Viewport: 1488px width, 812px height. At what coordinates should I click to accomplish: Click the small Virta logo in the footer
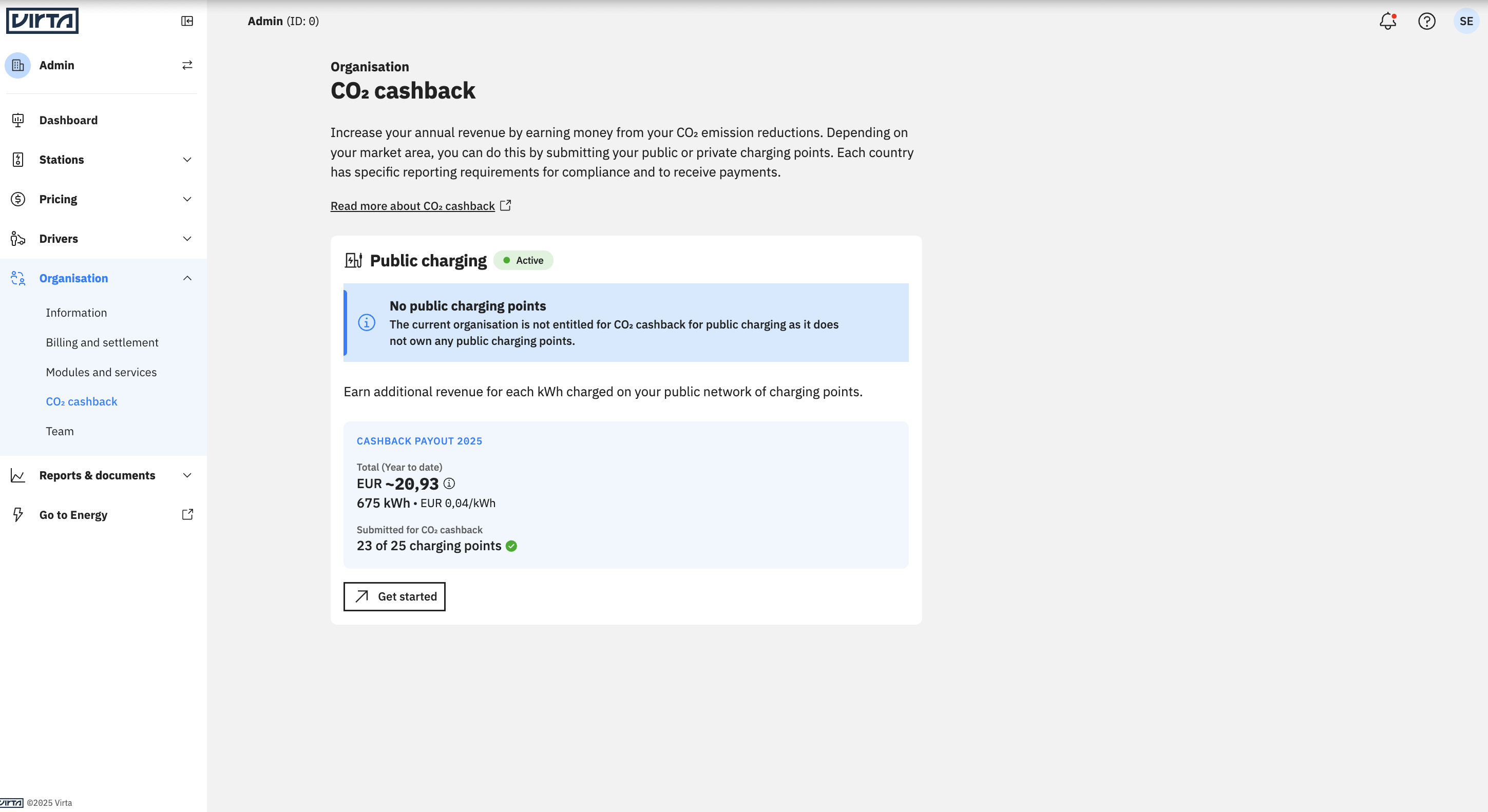click(11, 803)
